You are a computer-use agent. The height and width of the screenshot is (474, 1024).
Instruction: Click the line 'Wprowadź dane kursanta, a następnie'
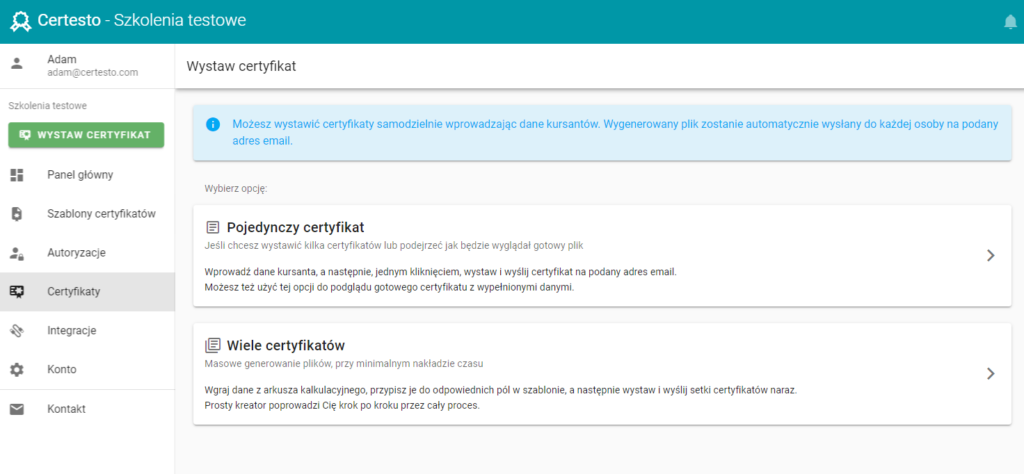coord(441,272)
